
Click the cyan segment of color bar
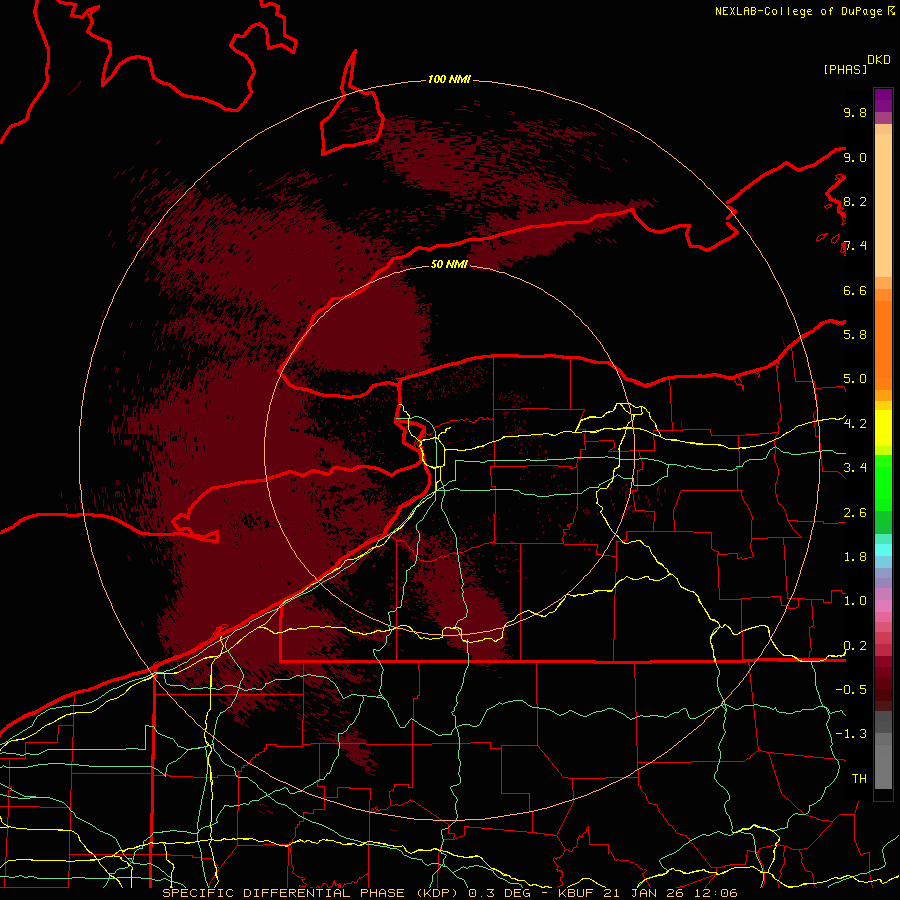pyautogui.click(x=883, y=550)
